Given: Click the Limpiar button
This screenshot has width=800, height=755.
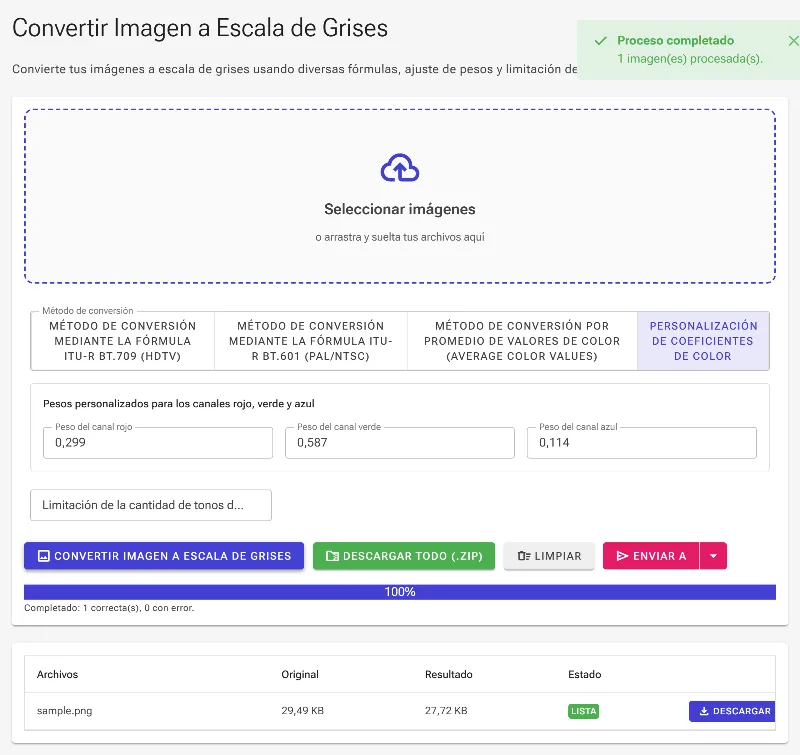Looking at the screenshot, I should [x=549, y=556].
